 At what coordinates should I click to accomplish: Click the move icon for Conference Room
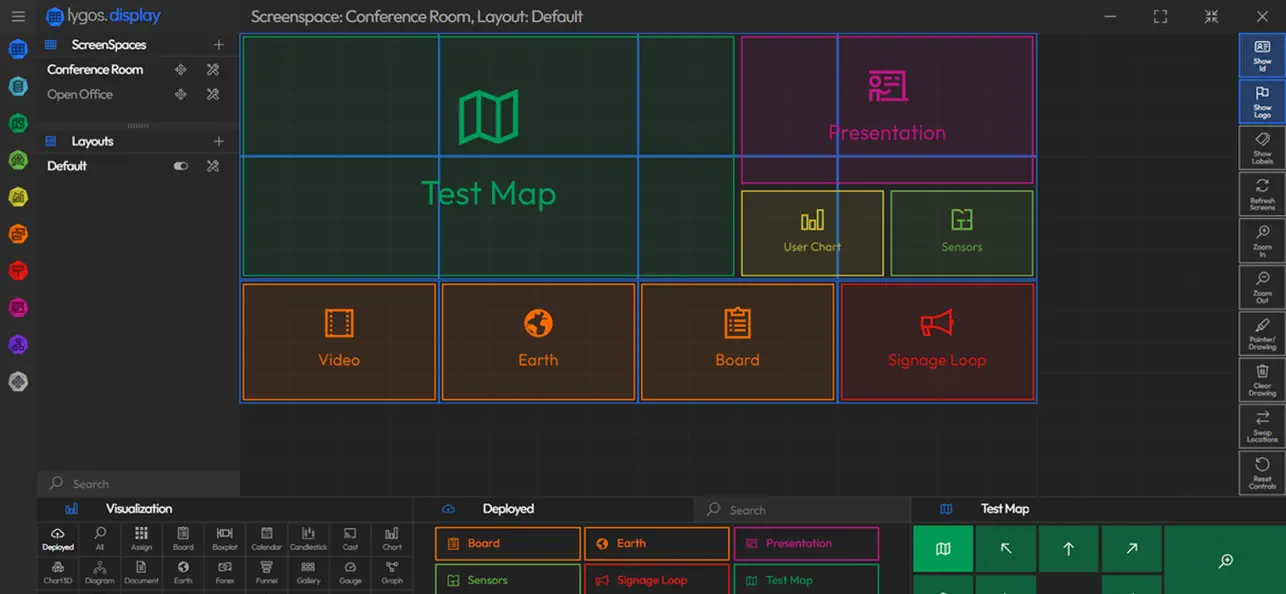tap(181, 70)
